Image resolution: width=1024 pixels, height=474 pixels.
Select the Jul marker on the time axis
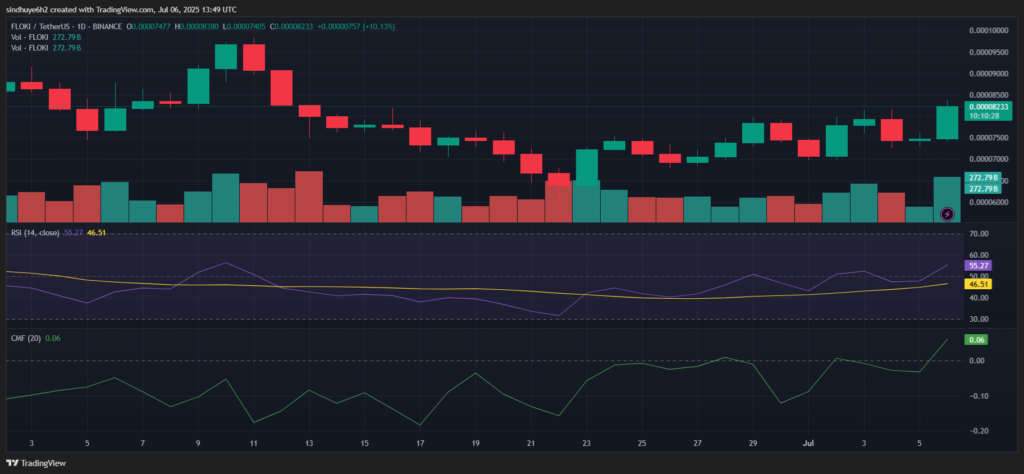coord(807,443)
